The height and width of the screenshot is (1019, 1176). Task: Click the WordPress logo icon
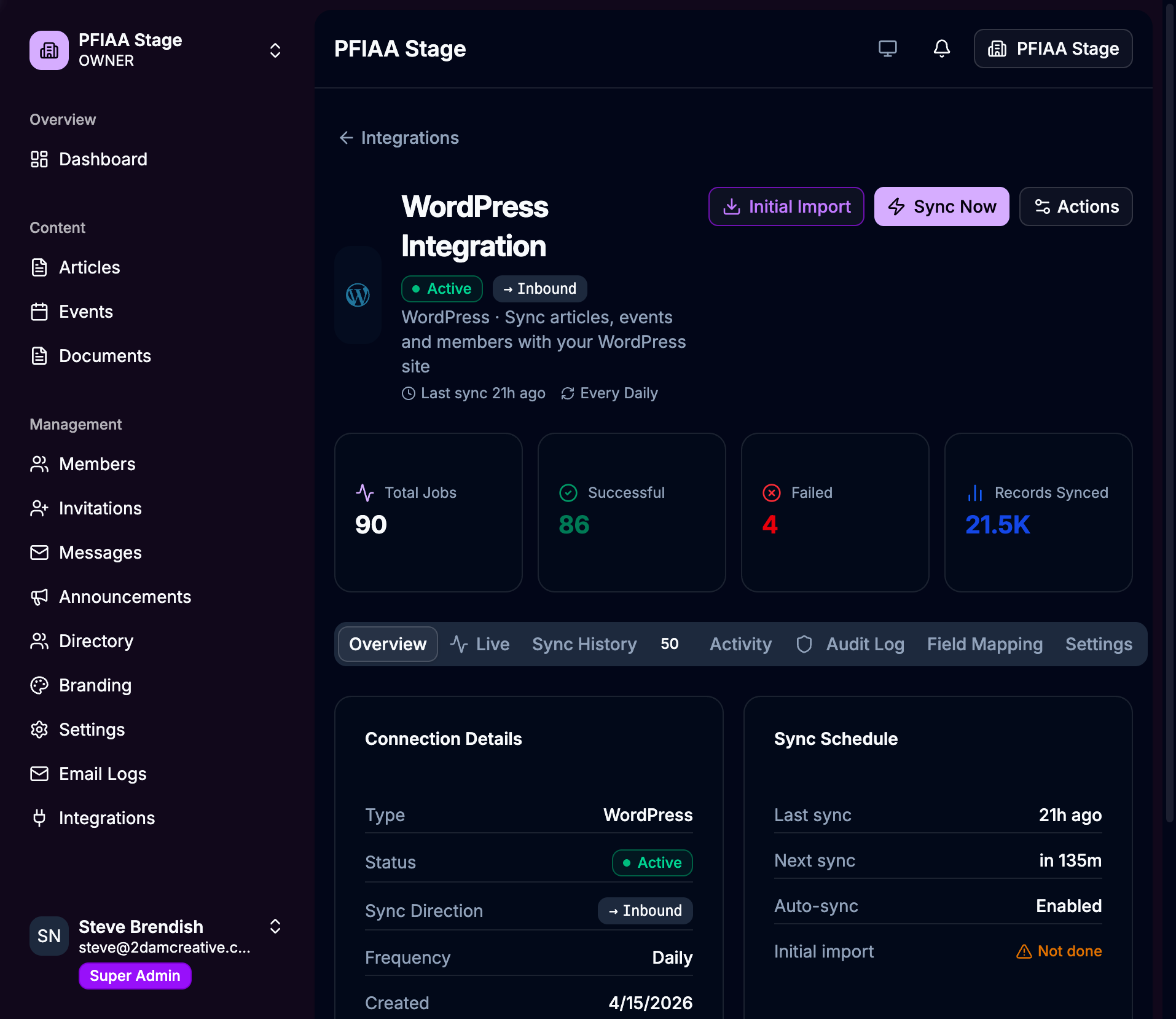coord(358,295)
